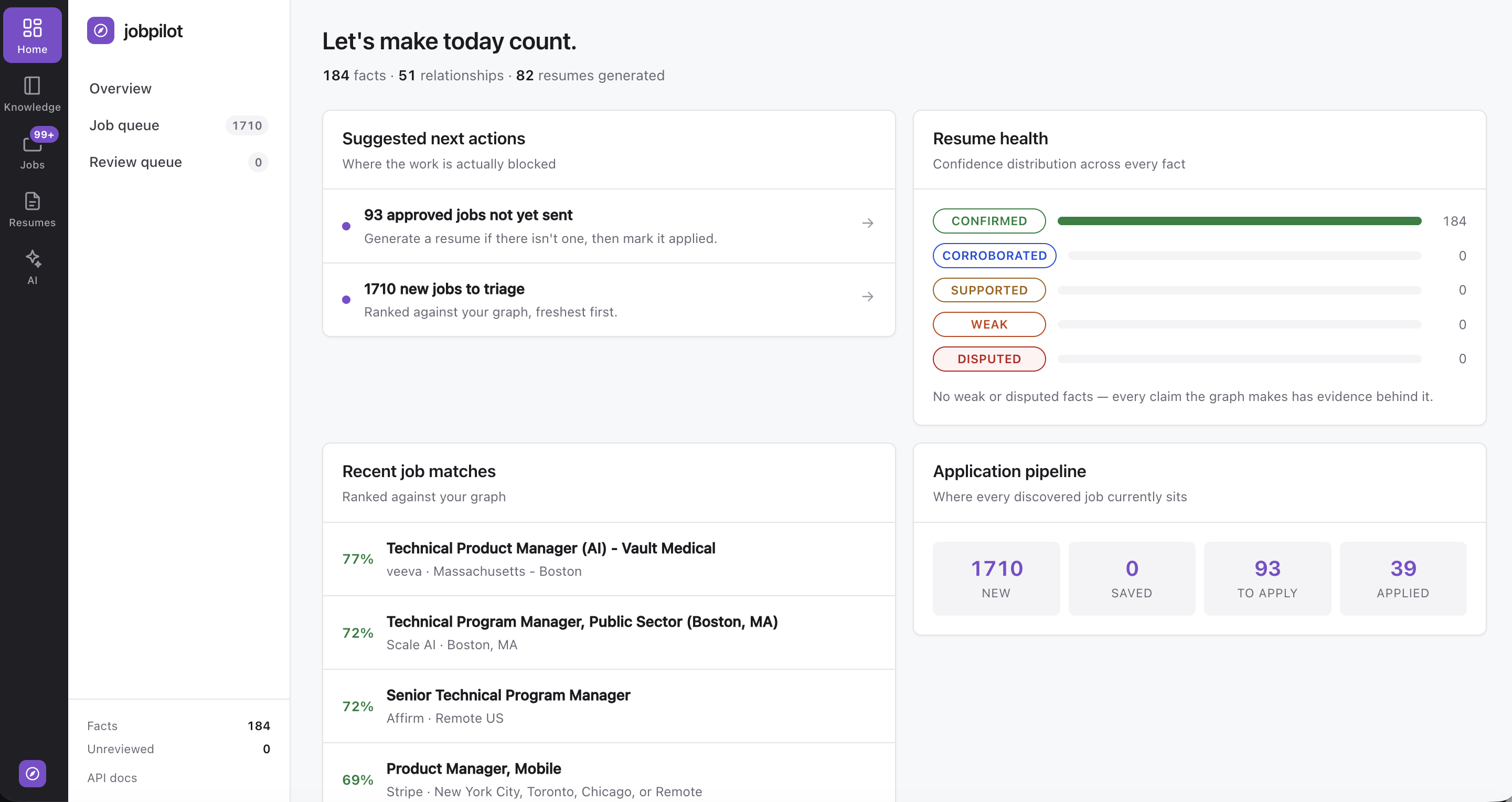Click '51 relationships' in the header stats

tap(451, 76)
